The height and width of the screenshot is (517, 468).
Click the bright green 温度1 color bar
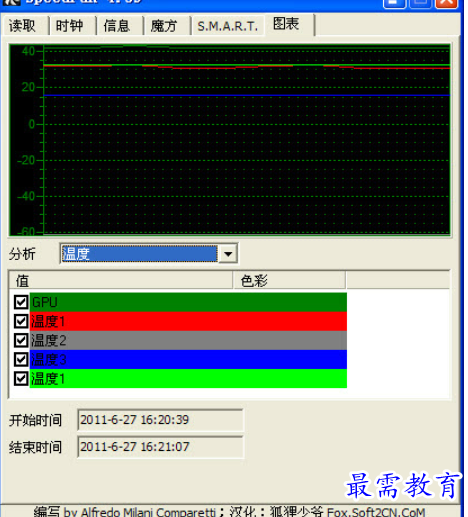(x=188, y=379)
